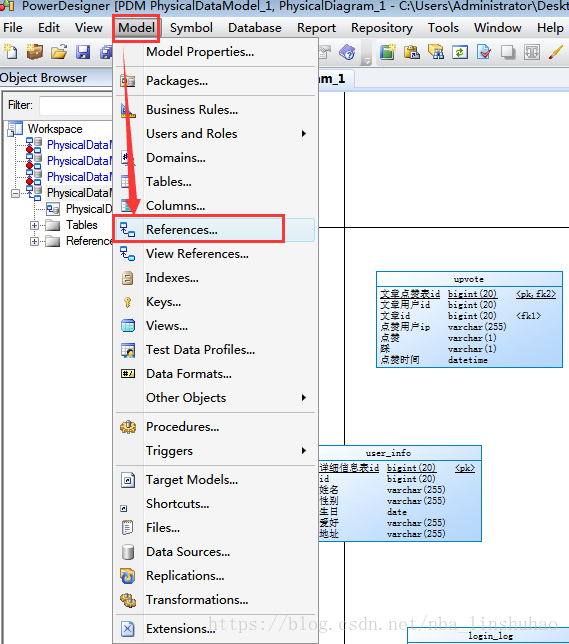The image size is (569, 644).
Task: Collapse the expanded PhysicalData model node
Action: coord(15,193)
